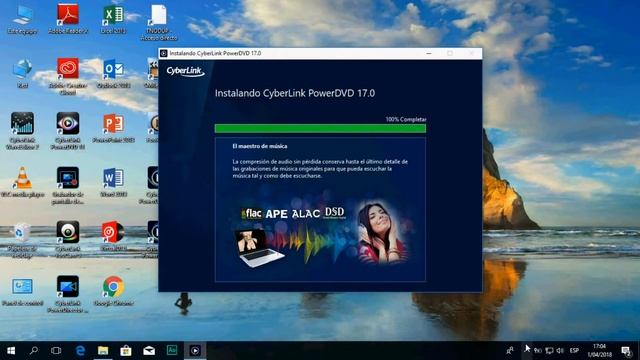Open taskbar search magnifier
The height and width of the screenshot is (360, 640).
click(34, 351)
